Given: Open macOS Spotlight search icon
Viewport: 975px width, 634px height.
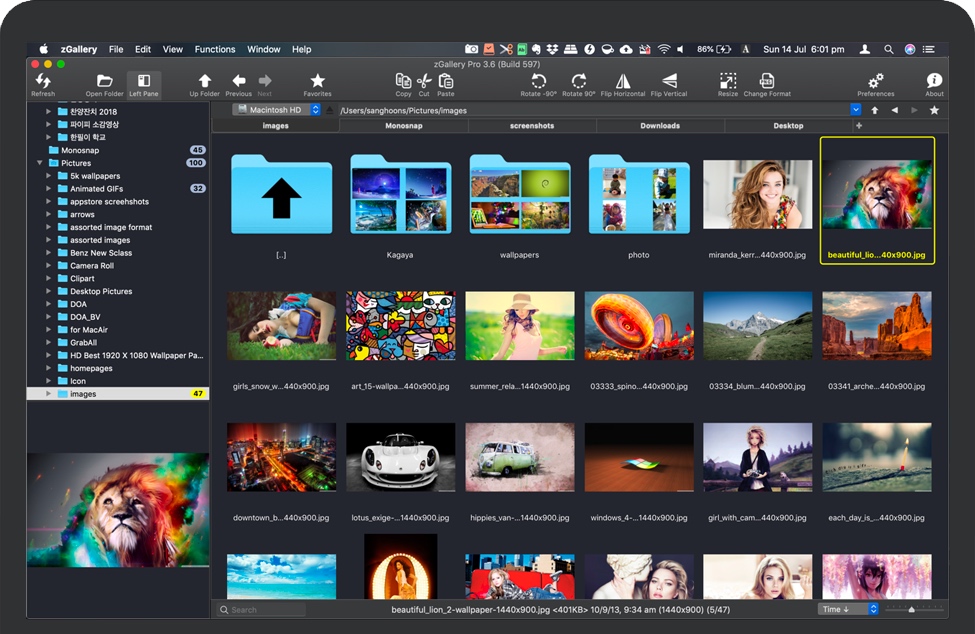Looking at the screenshot, I should [889, 49].
